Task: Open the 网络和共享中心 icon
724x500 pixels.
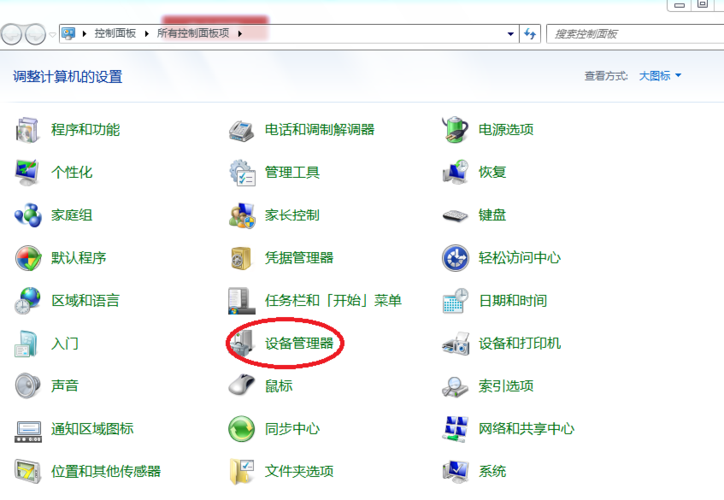Action: 455,429
